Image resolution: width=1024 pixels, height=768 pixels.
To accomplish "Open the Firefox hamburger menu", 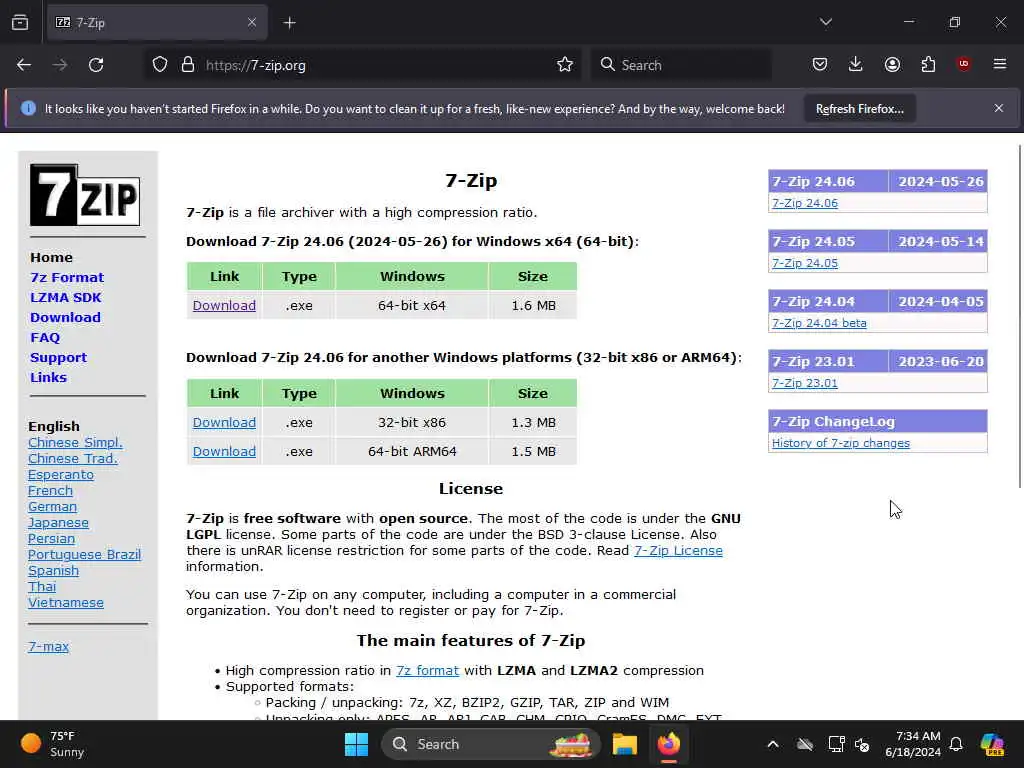I will tap(1000, 64).
